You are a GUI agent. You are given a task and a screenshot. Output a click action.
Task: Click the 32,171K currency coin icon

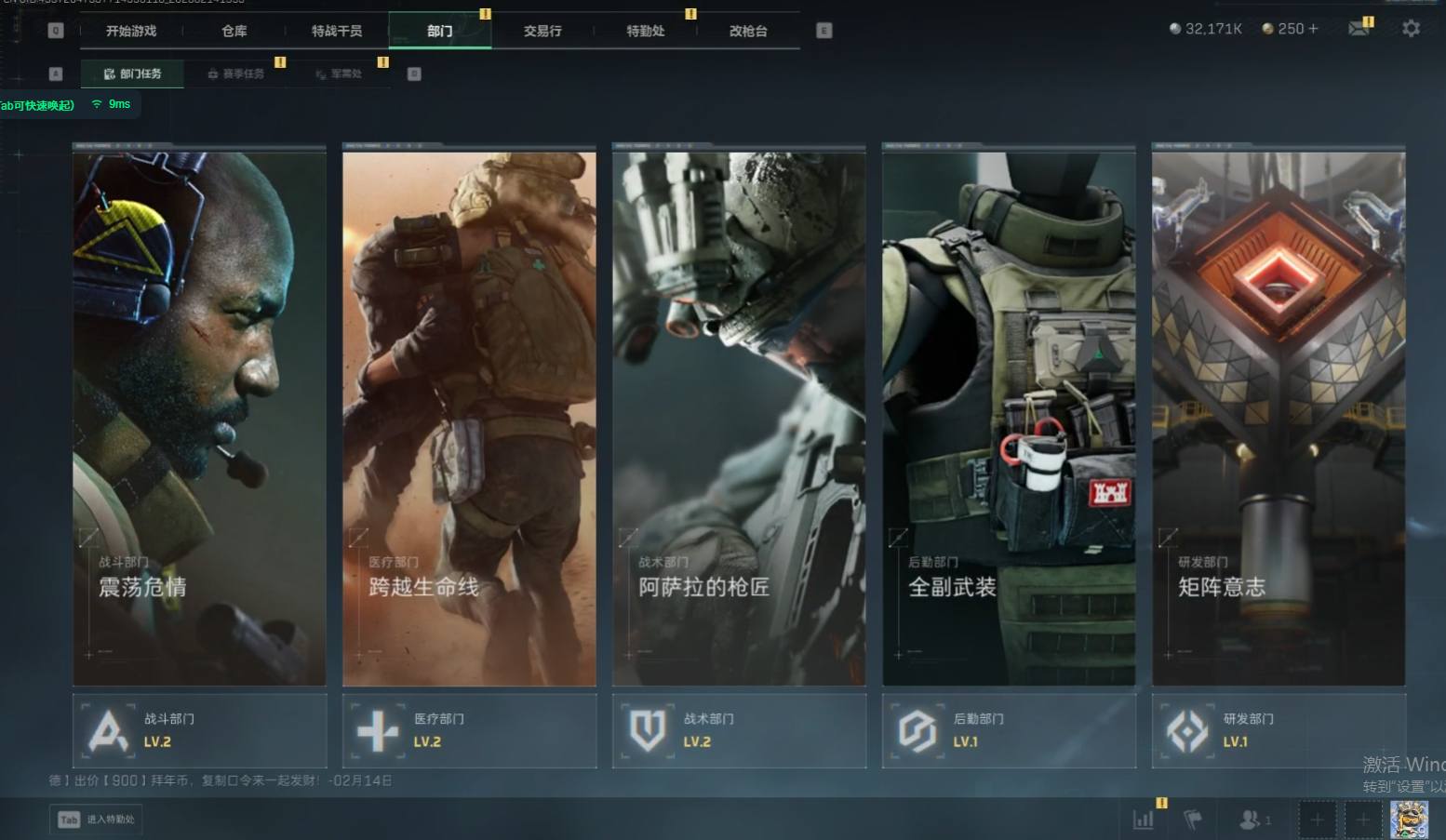(1175, 29)
